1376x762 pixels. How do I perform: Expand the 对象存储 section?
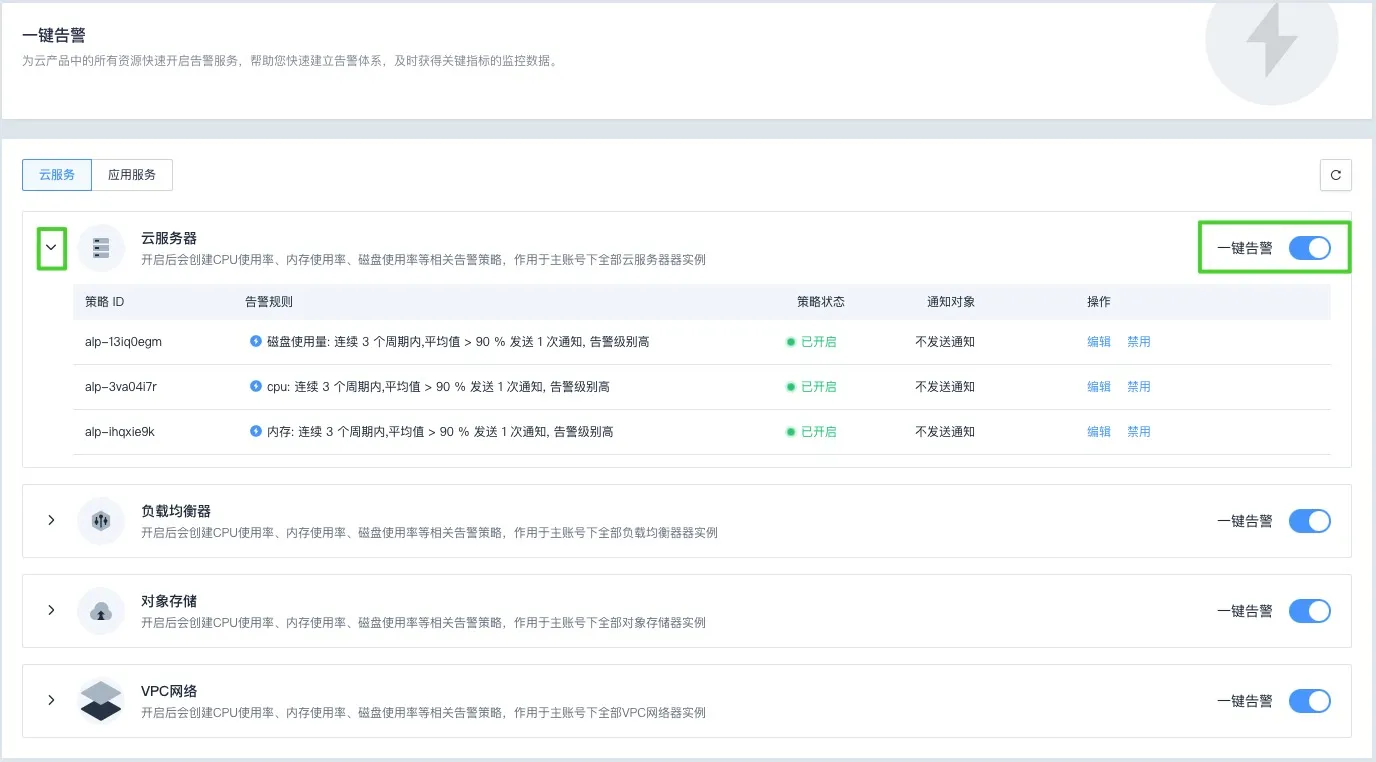52,611
